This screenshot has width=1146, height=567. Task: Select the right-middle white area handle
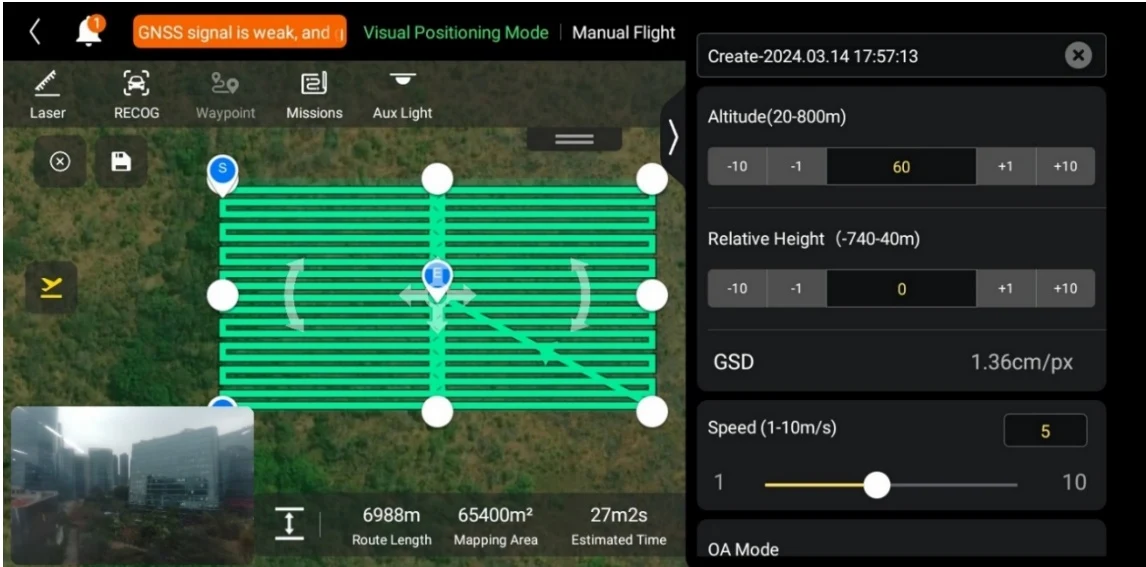pyautogui.click(x=651, y=295)
